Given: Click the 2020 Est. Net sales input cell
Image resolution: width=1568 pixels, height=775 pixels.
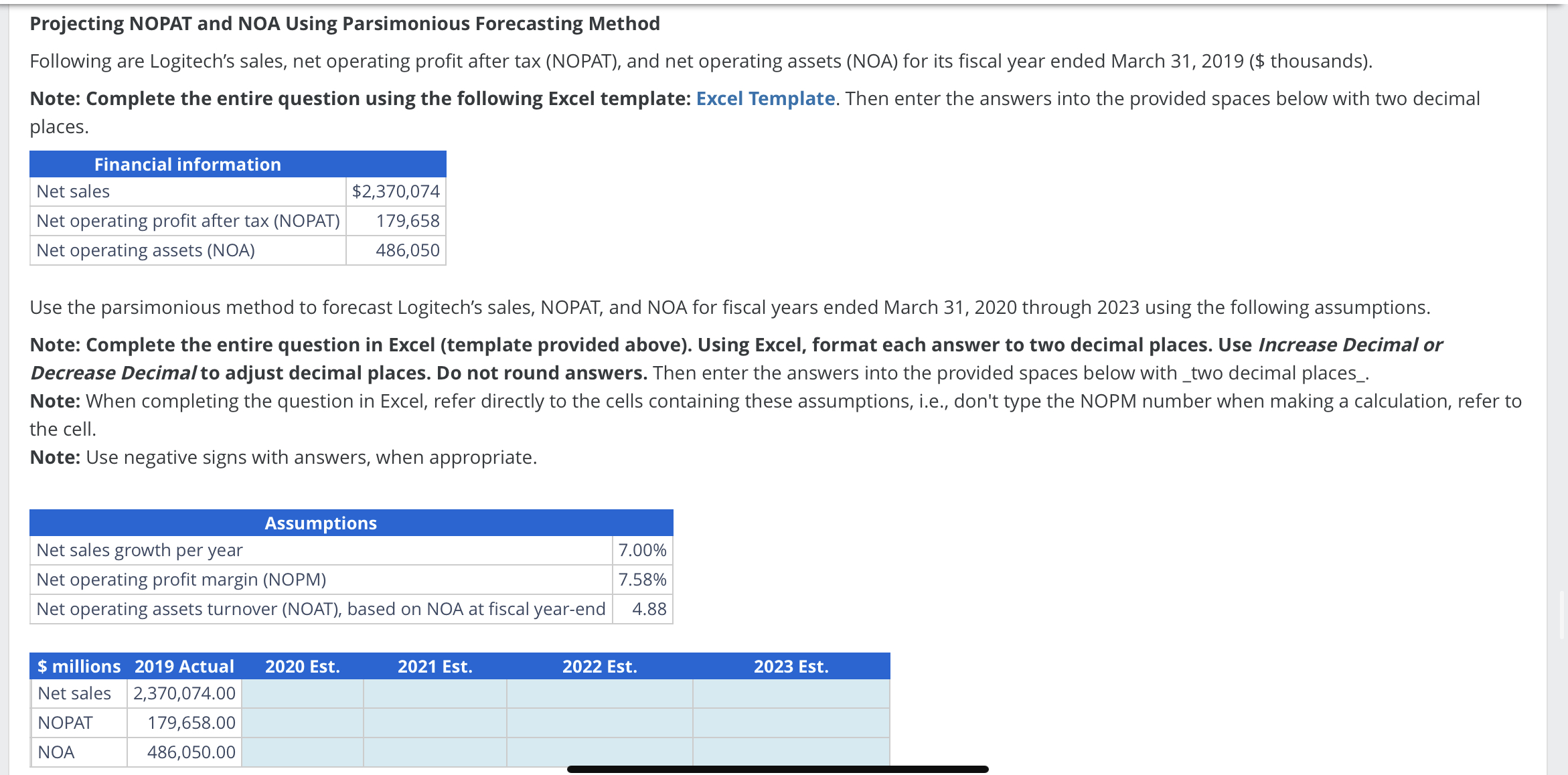Looking at the screenshot, I should 303,693.
